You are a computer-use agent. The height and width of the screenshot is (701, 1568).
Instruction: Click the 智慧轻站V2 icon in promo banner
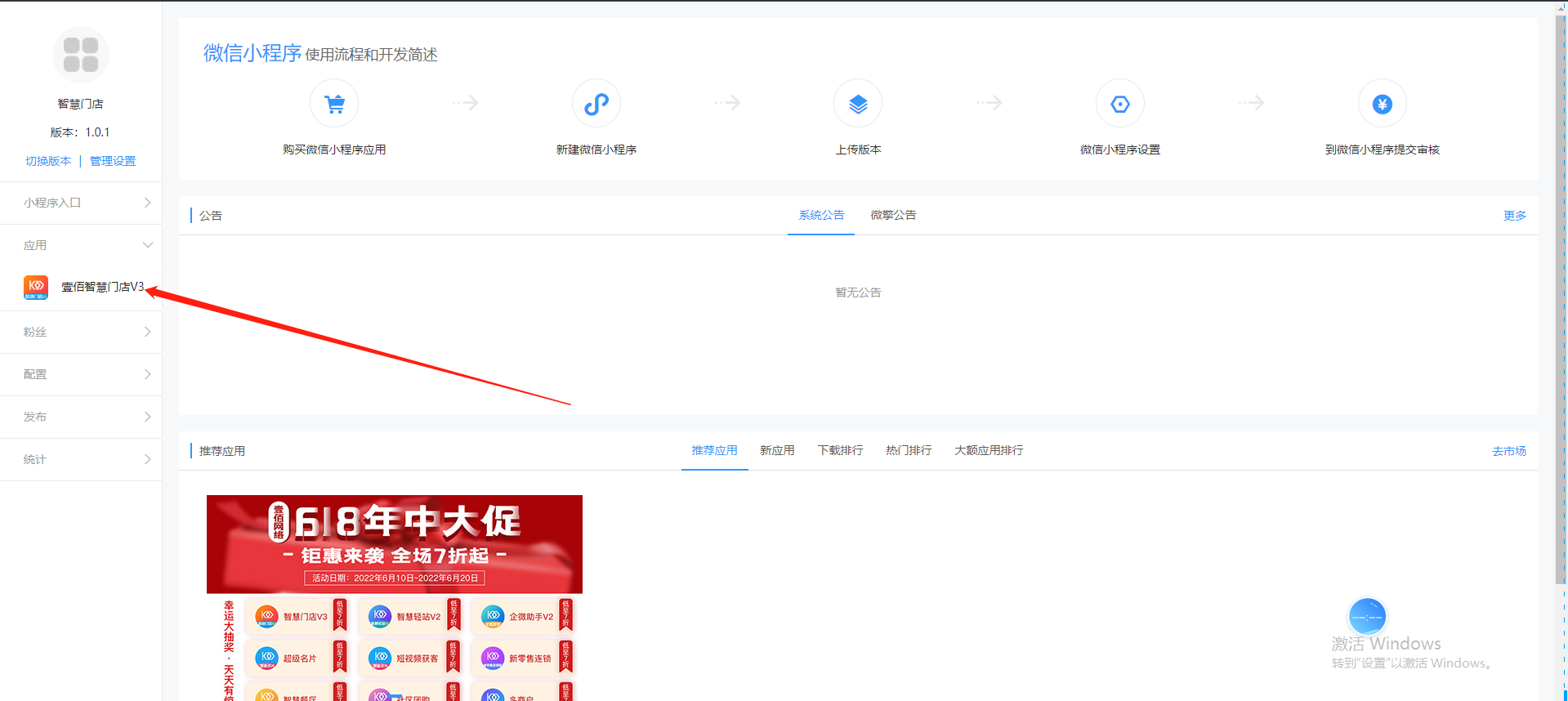pos(380,615)
